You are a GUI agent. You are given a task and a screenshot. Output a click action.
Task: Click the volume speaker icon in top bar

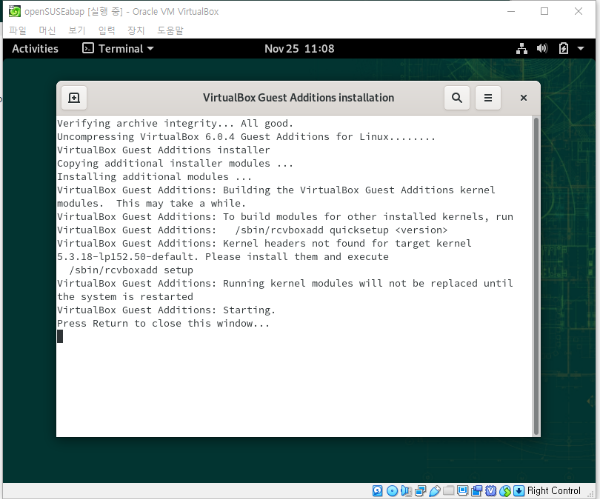coord(542,49)
